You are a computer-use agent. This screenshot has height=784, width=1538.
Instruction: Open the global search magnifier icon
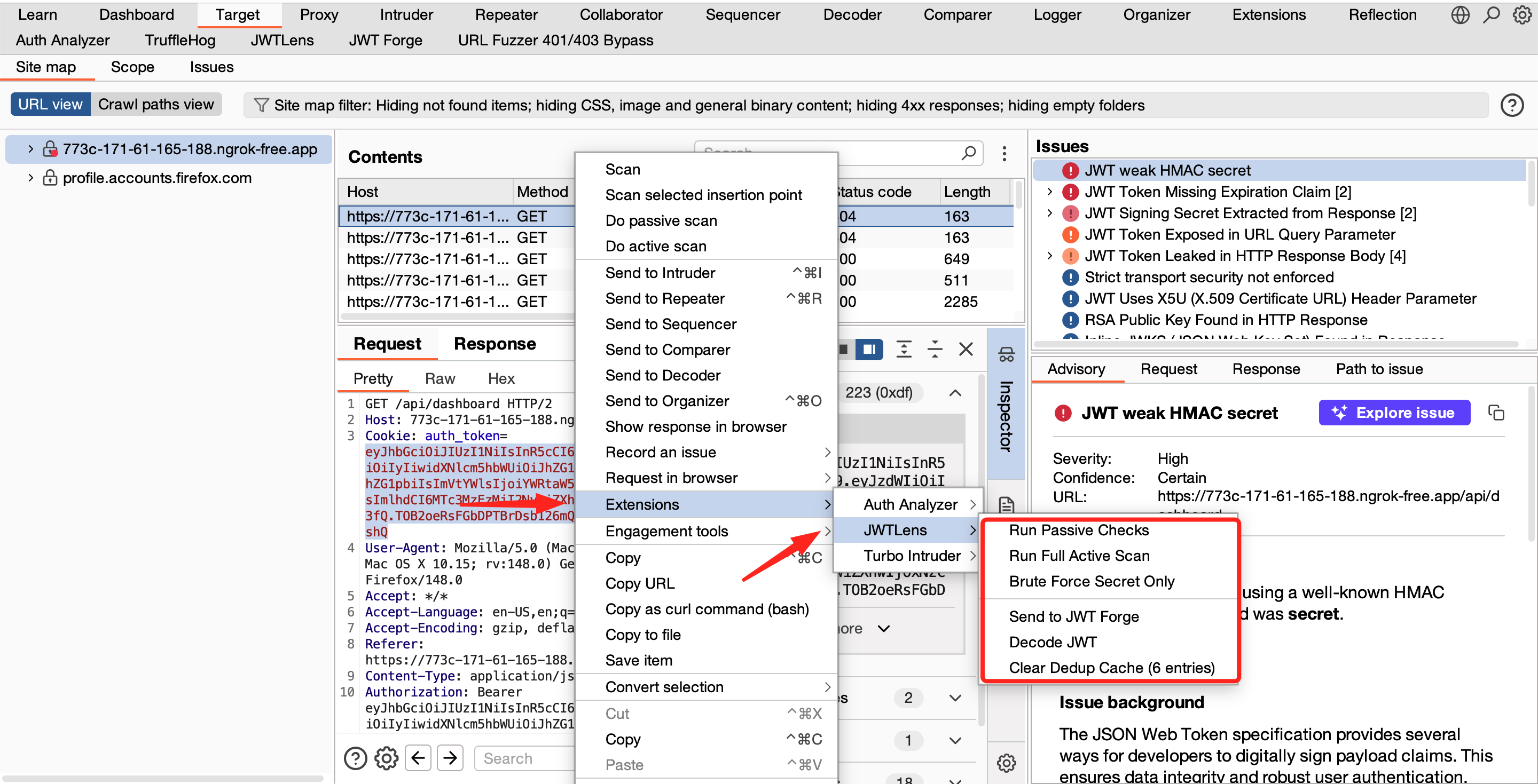1491,14
